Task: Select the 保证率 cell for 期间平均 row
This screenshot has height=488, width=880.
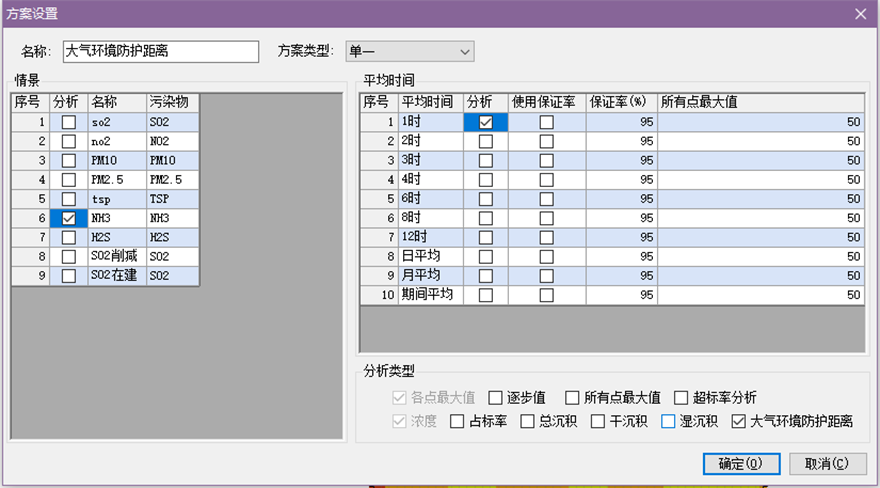Action: click(x=620, y=295)
